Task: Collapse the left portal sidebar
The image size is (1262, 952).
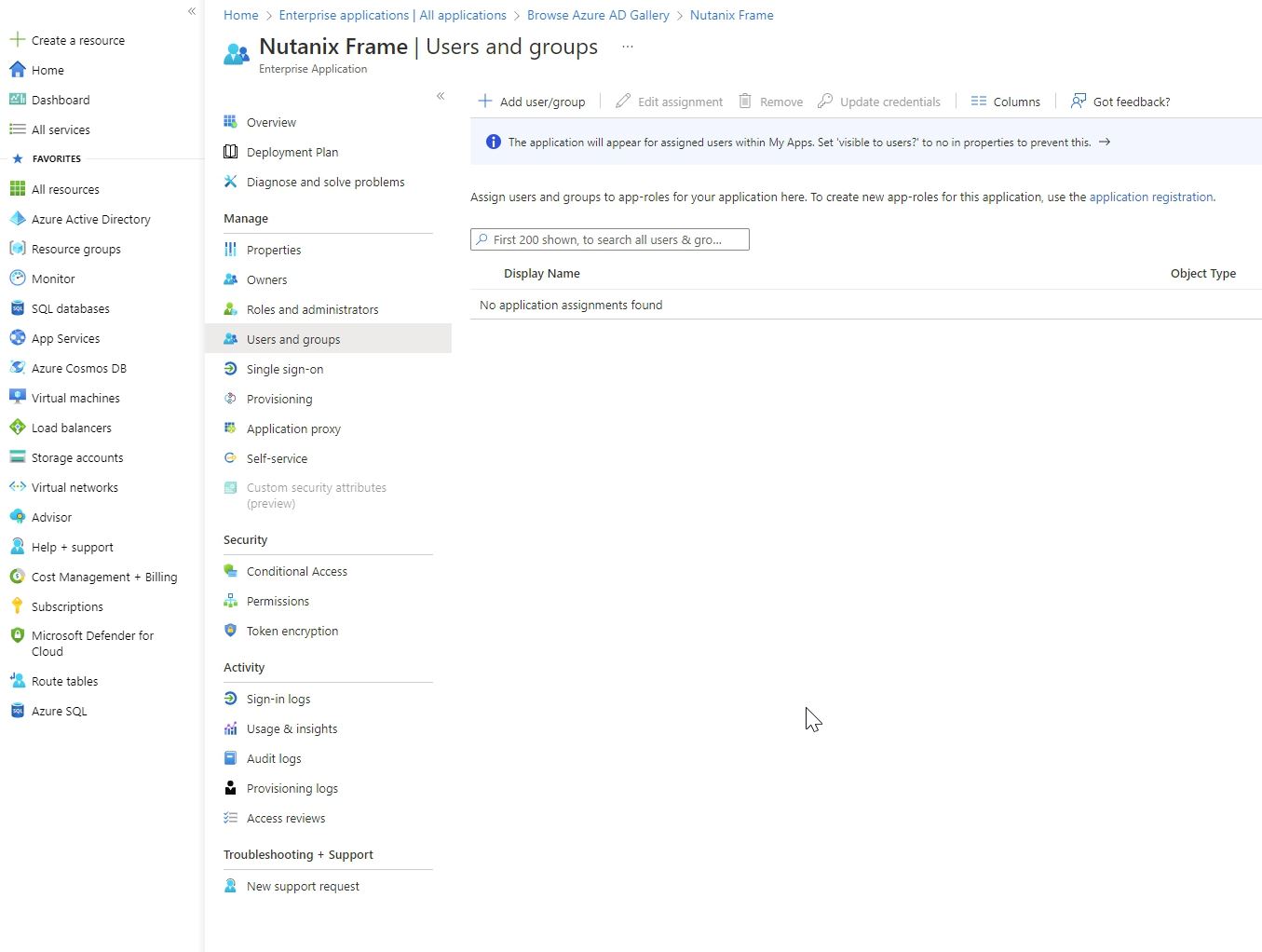Action: pos(192,11)
